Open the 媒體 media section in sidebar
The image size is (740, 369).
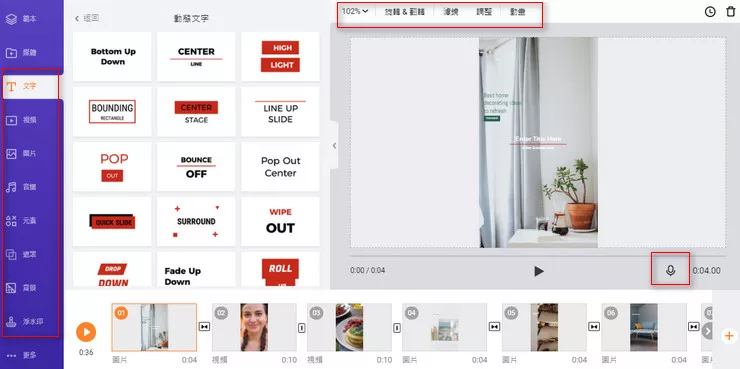(21, 52)
